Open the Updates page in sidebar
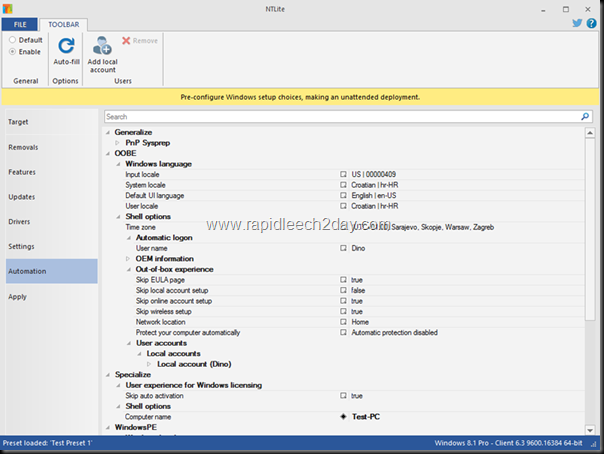This screenshot has height=454, width=604. coord(52,197)
